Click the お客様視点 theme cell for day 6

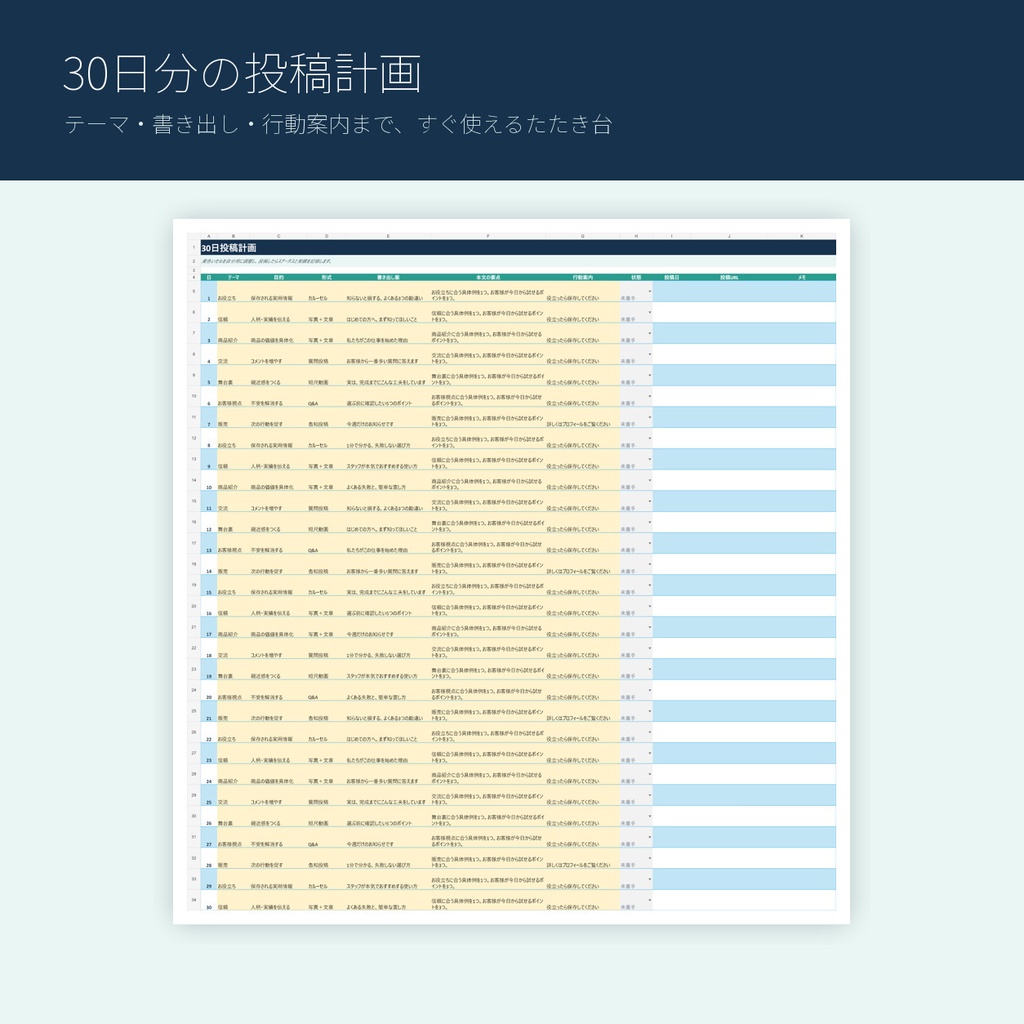(233, 396)
